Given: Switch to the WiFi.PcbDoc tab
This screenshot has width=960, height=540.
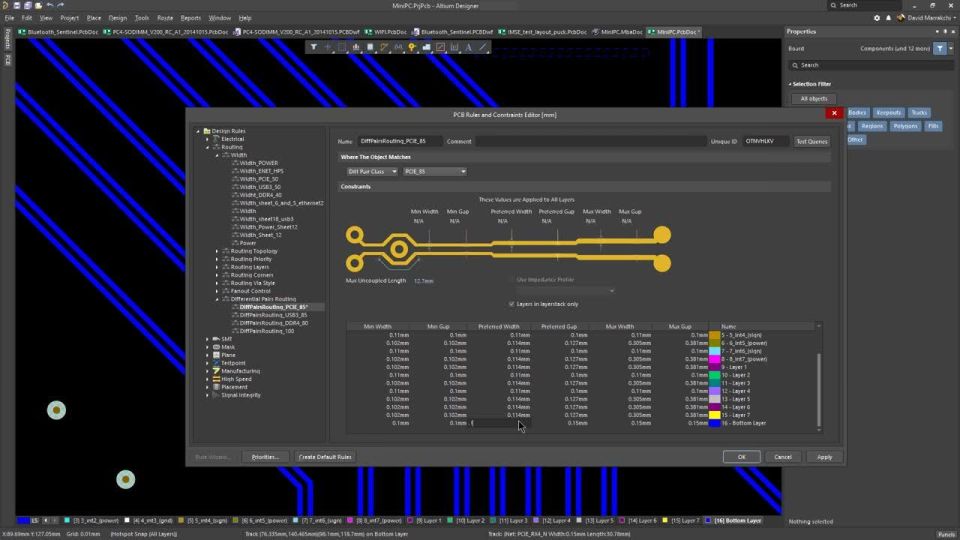Looking at the screenshot, I should click(x=386, y=32).
